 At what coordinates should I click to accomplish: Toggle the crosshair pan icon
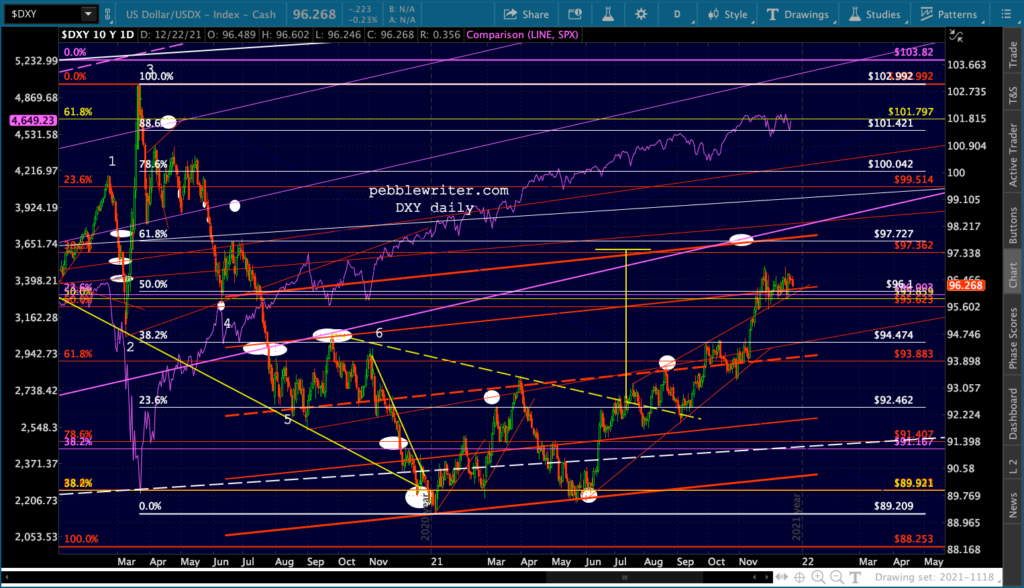(x=799, y=578)
